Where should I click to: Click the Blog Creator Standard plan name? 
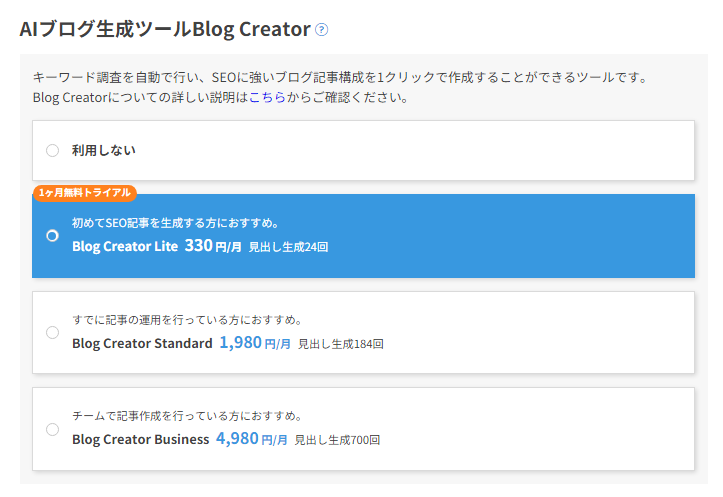coord(142,343)
